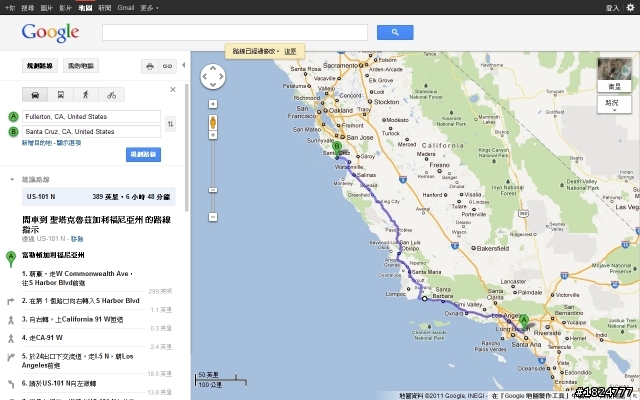Select driving directions car icon
Screen dimensions: 640x400
pos(35,95)
